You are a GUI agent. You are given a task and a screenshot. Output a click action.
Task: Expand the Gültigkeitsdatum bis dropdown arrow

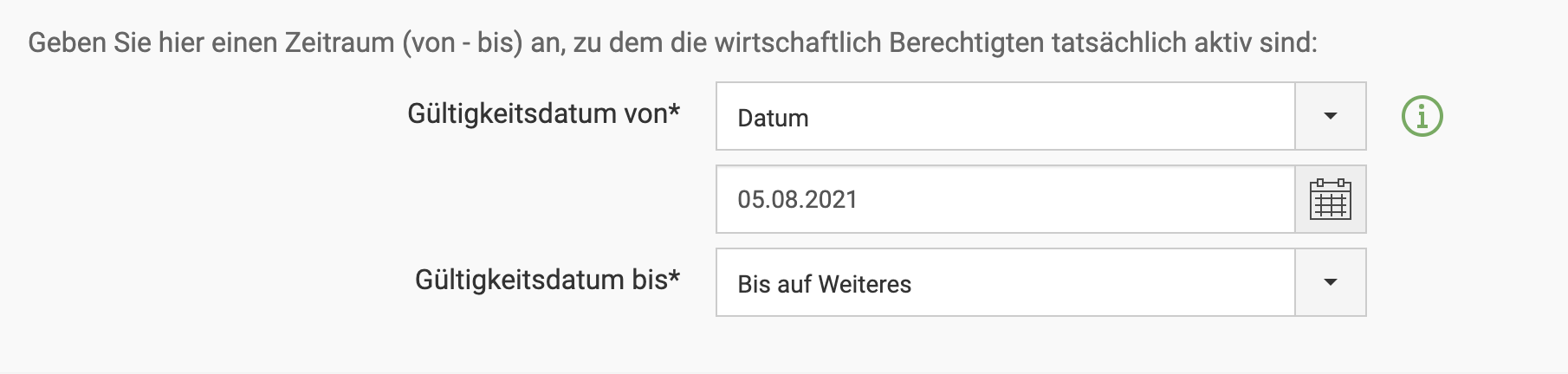1330,282
